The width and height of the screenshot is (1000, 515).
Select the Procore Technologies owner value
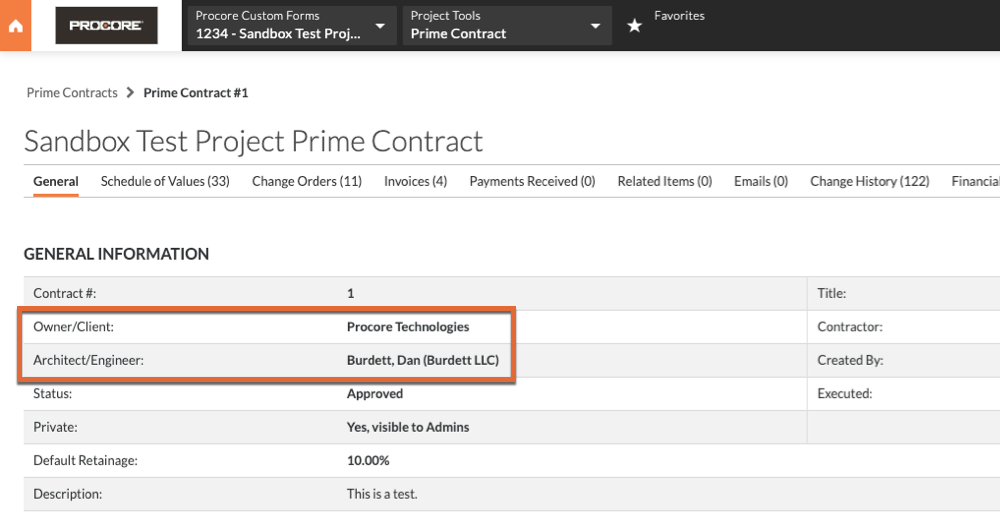click(x=408, y=327)
